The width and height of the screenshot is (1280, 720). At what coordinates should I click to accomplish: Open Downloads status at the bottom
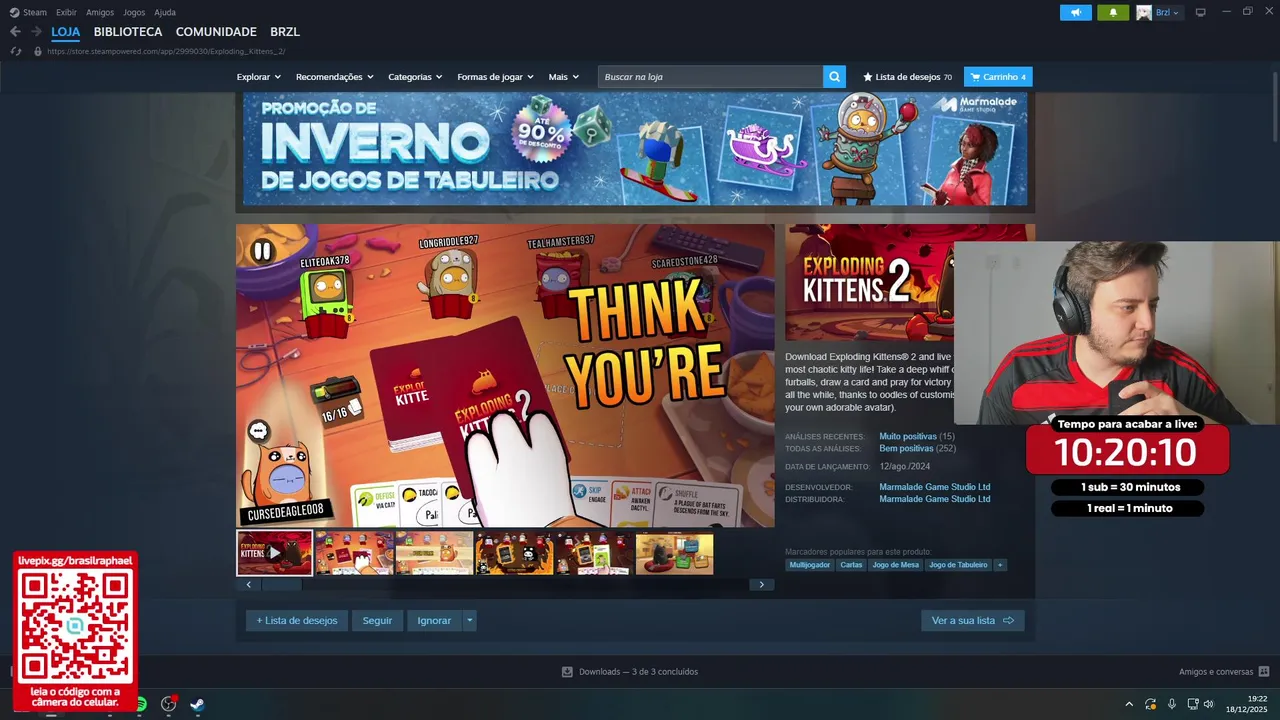click(630, 672)
